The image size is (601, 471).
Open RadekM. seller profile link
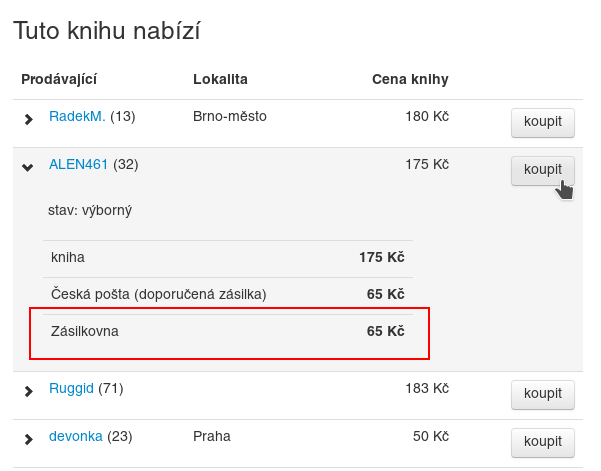[77, 116]
